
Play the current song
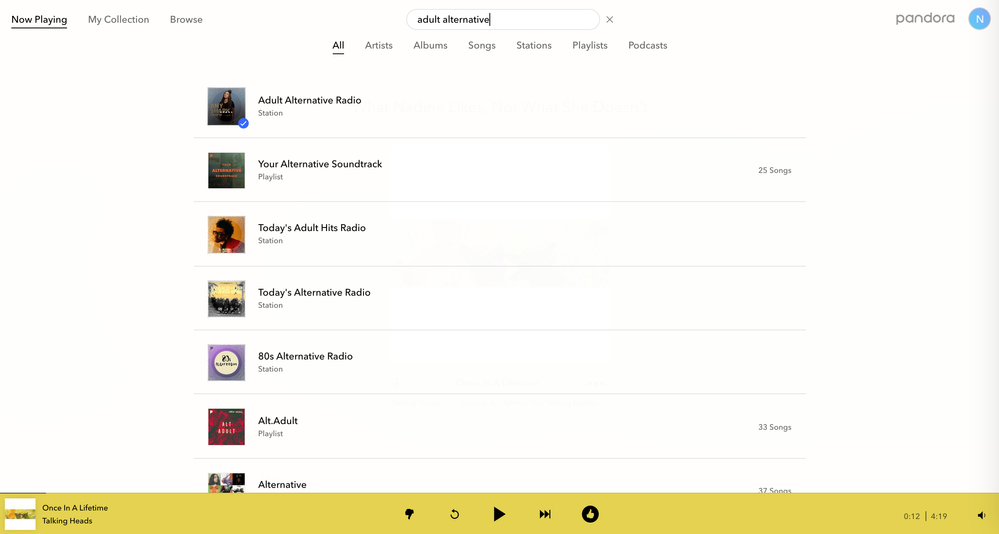pos(499,514)
